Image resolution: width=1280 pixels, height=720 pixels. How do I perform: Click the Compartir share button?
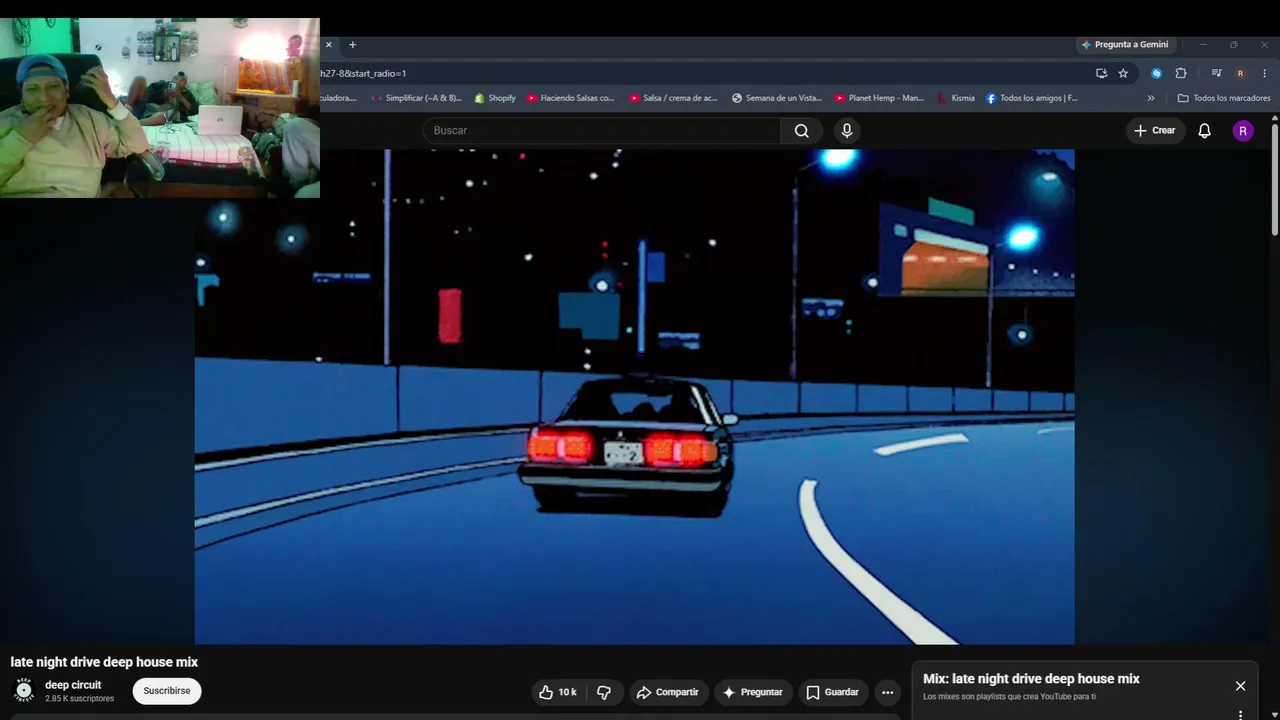pyautogui.click(x=668, y=692)
